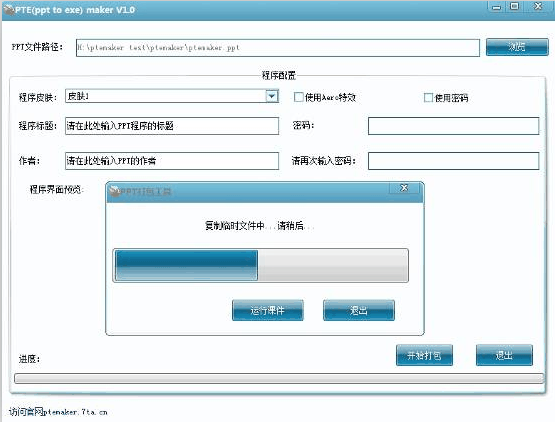Click the 运行课件 button
This screenshot has height=422, width=555.
(x=268, y=310)
